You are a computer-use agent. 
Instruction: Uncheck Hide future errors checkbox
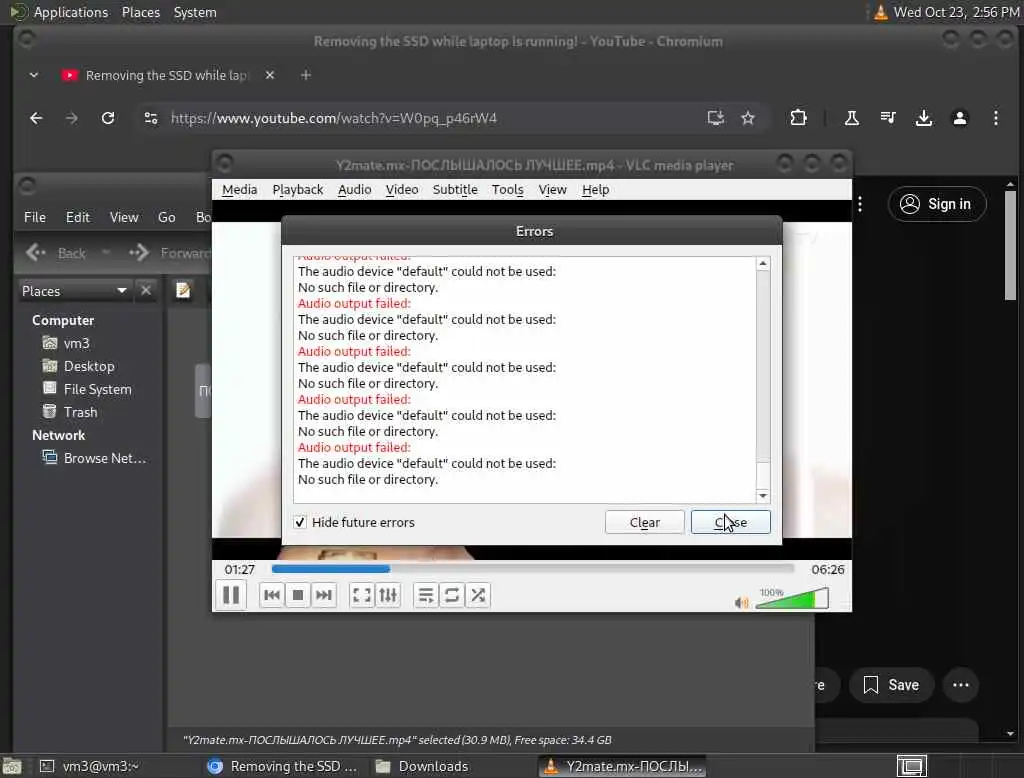coord(300,522)
